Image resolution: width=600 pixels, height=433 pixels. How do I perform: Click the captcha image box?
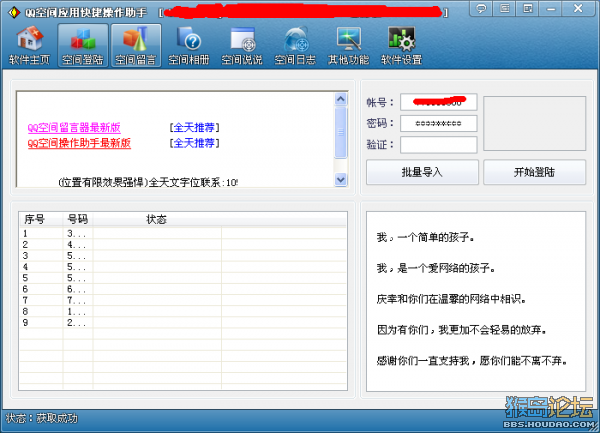click(x=535, y=123)
